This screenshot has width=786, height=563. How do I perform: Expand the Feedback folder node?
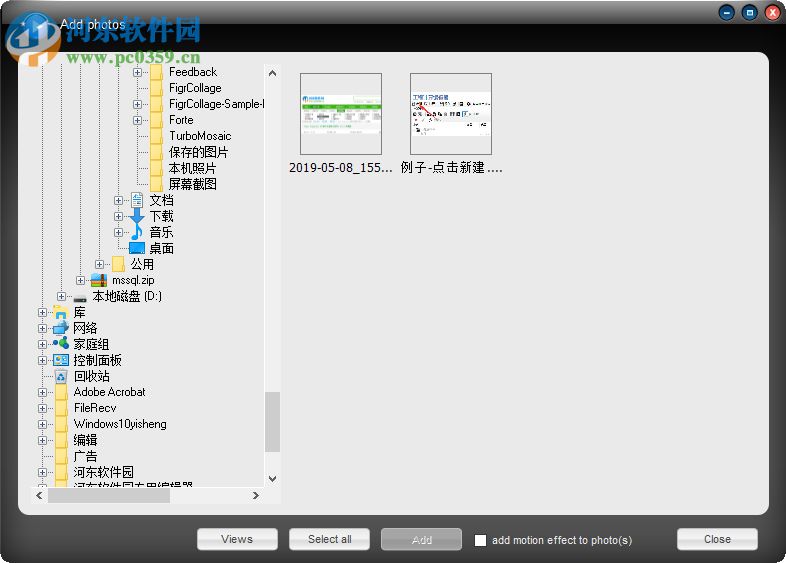[x=137, y=72]
